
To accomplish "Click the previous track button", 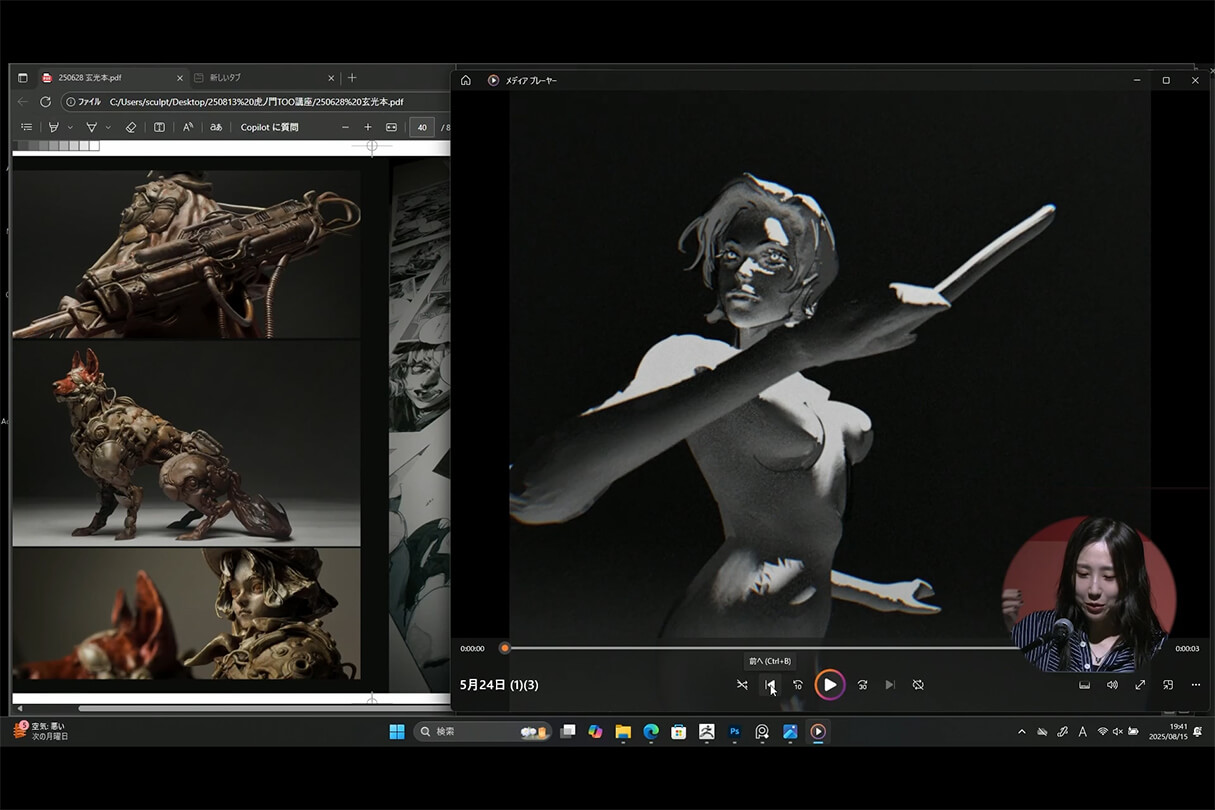I will point(770,685).
